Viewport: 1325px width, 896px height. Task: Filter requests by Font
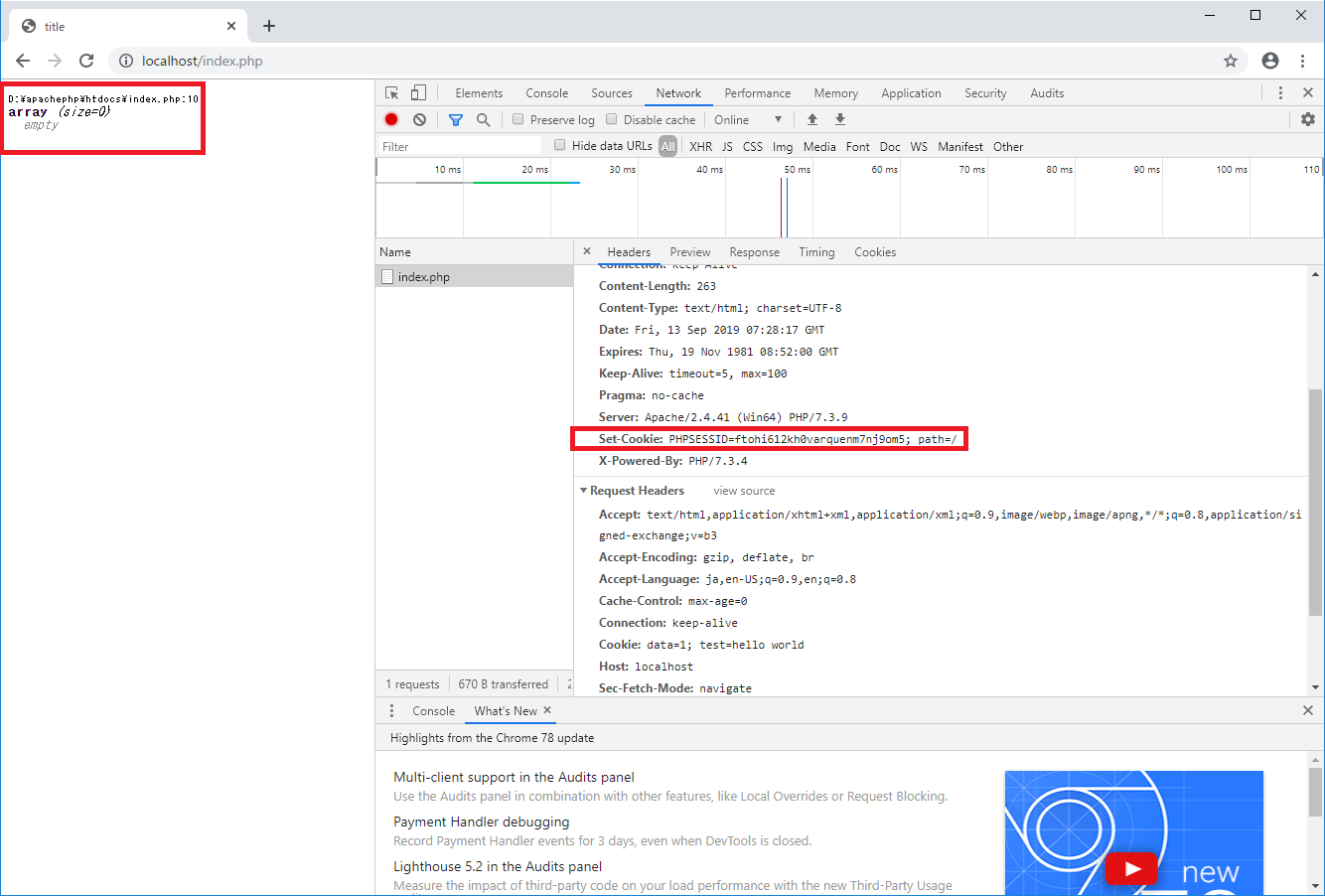(858, 146)
